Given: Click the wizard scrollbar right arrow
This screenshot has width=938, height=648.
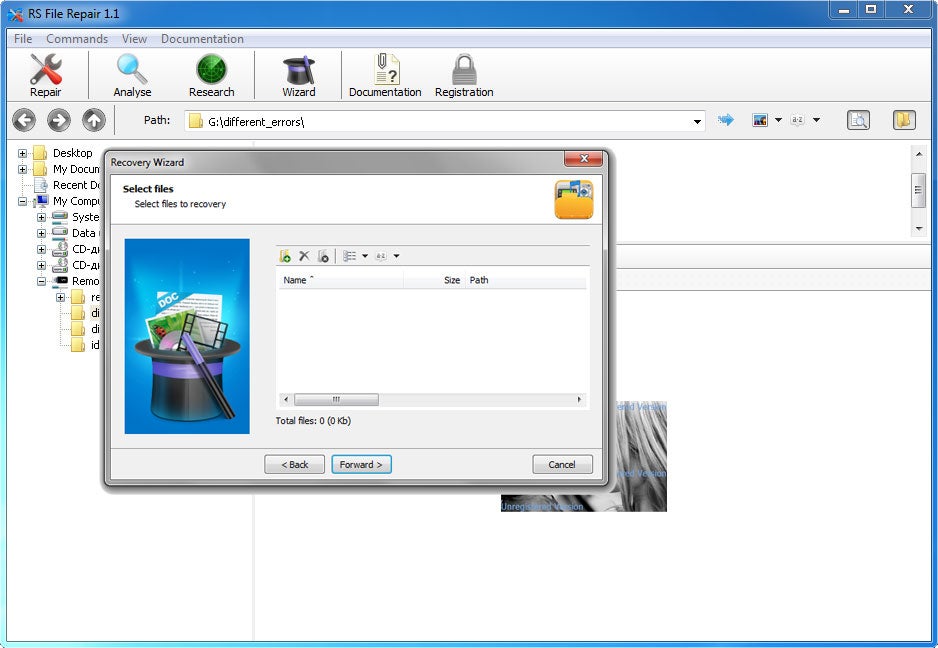Looking at the screenshot, I should (x=579, y=399).
